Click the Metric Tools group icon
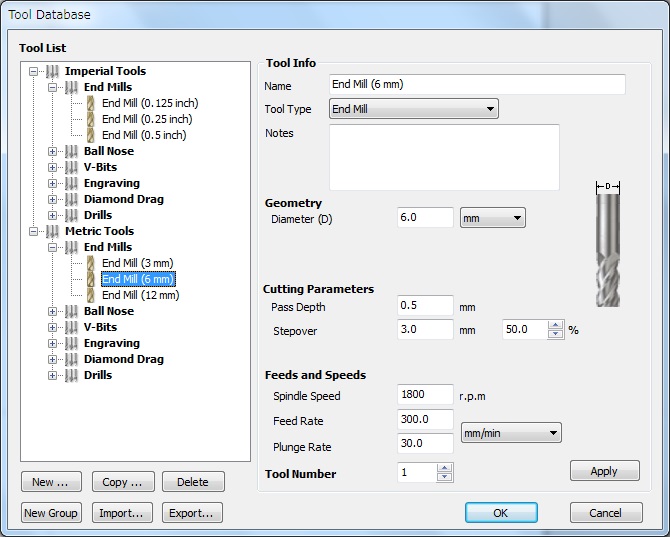 (53, 231)
